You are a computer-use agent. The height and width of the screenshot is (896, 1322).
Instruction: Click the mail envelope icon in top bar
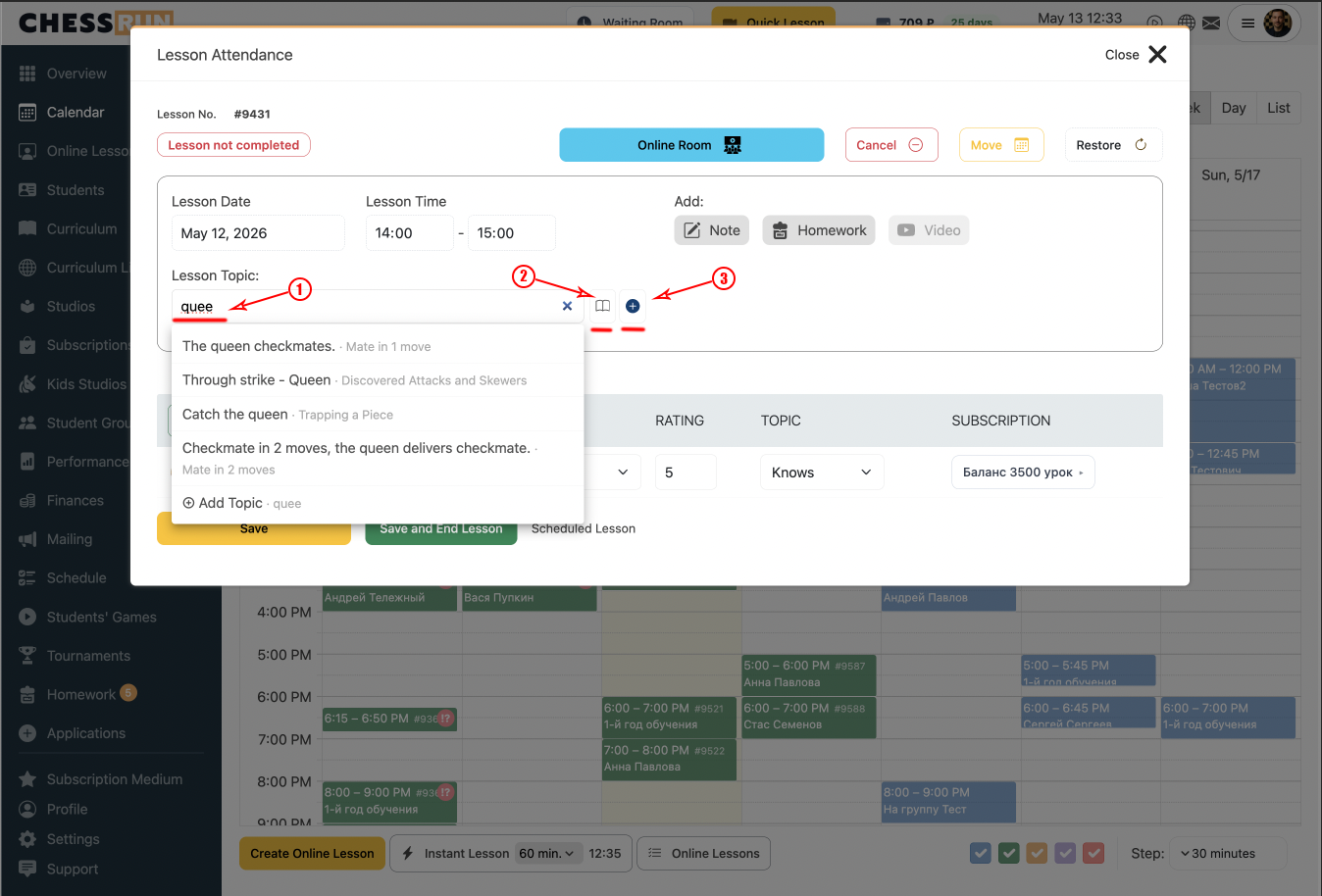point(1211,23)
